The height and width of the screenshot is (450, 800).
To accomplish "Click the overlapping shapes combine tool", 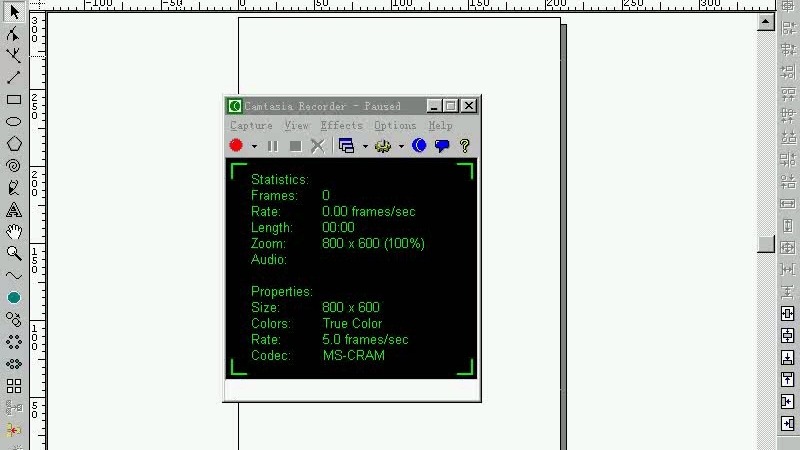I will point(14,319).
